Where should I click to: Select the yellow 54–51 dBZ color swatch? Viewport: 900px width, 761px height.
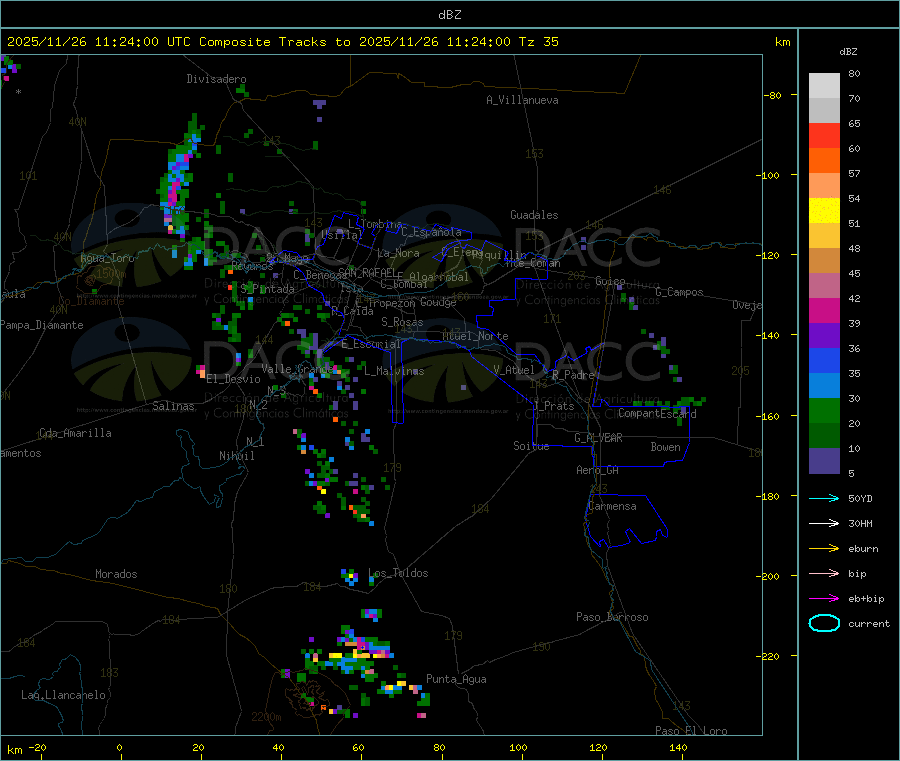click(824, 211)
